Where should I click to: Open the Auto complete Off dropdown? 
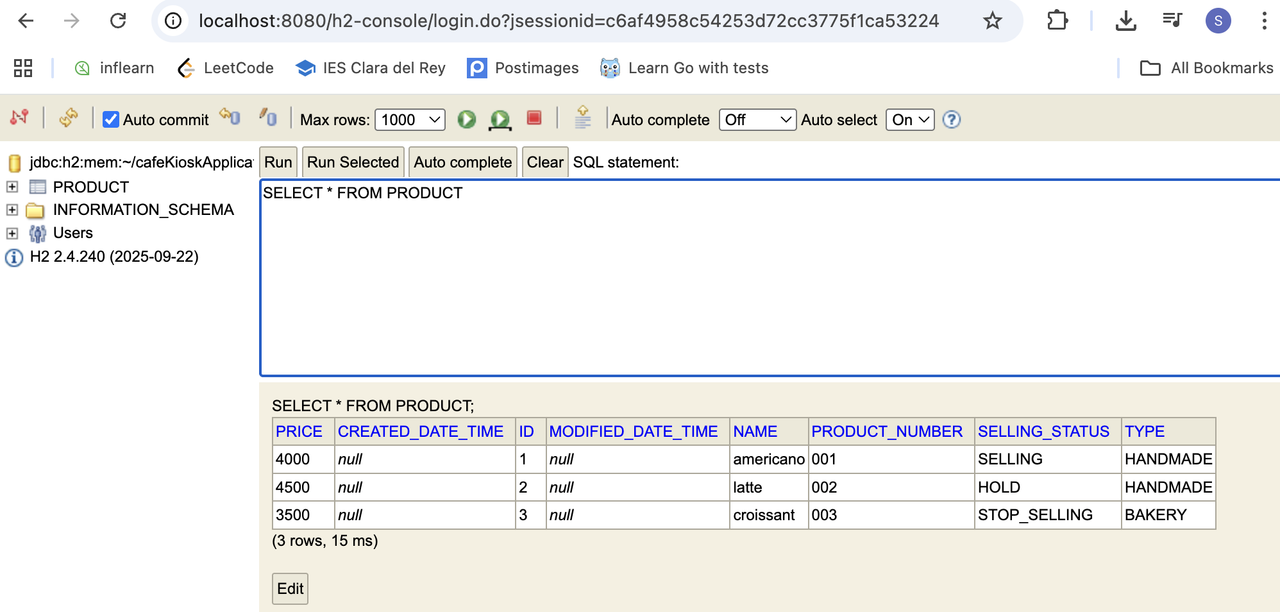758,119
